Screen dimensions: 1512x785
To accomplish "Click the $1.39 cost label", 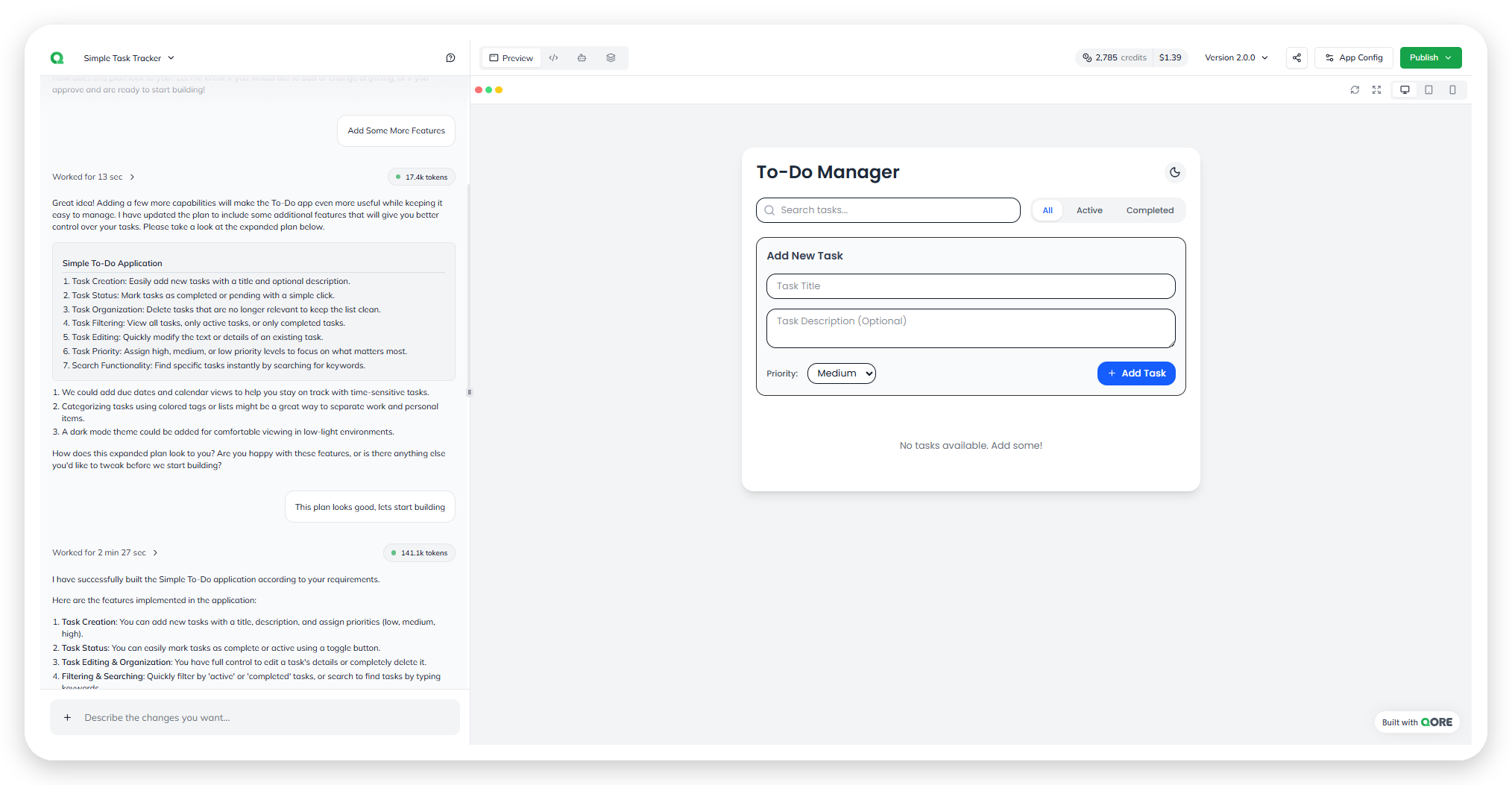I will click(x=1170, y=57).
